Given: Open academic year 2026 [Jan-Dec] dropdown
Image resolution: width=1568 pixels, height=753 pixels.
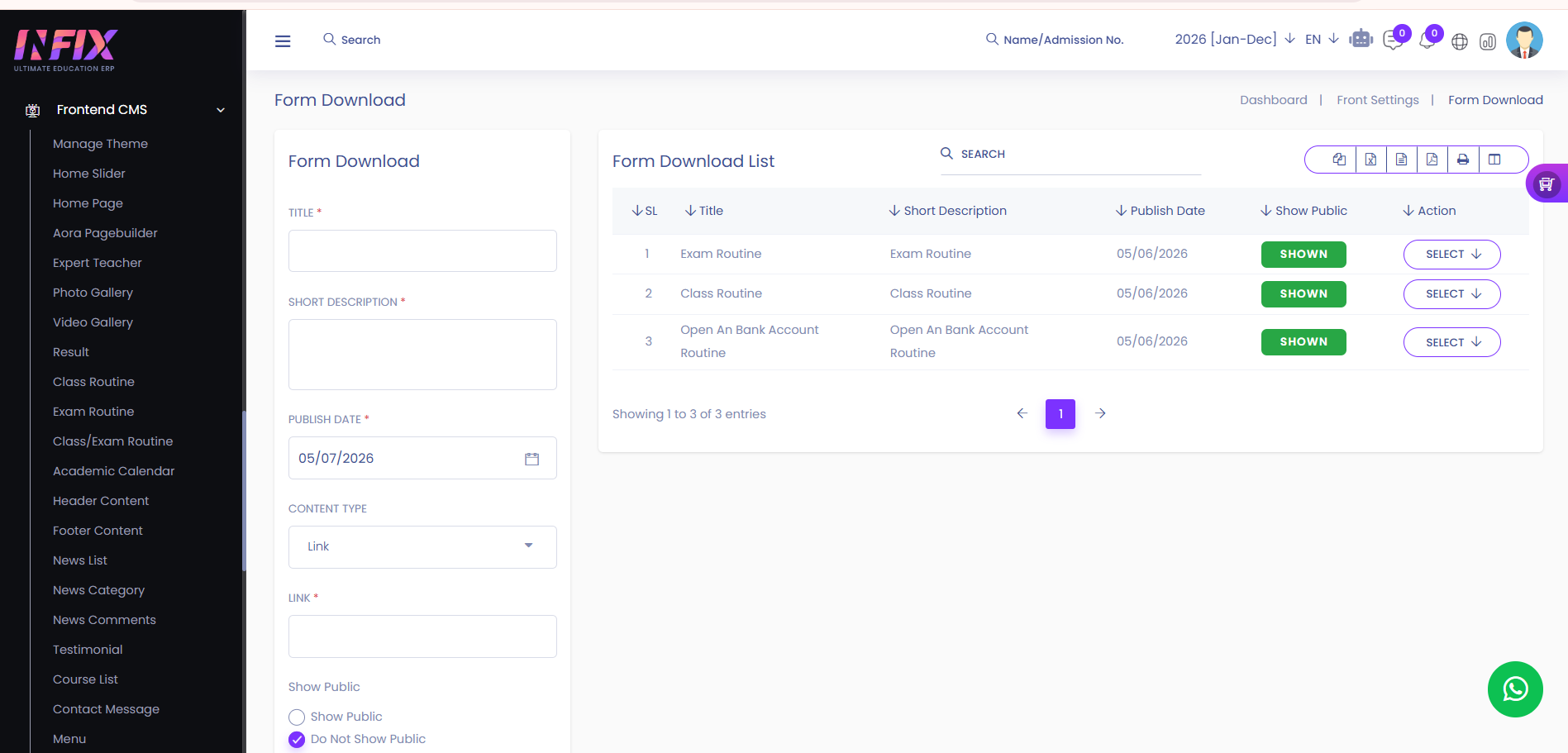Looking at the screenshot, I should coord(1235,39).
